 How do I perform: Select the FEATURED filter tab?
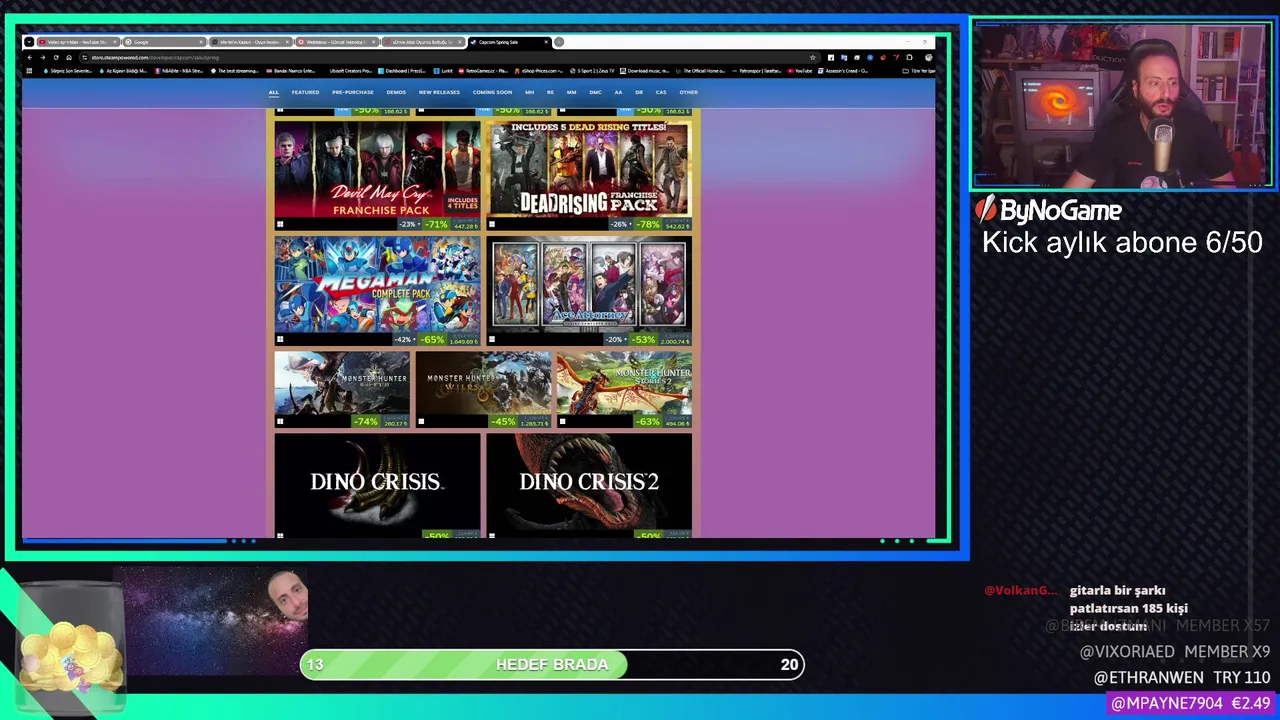305,92
